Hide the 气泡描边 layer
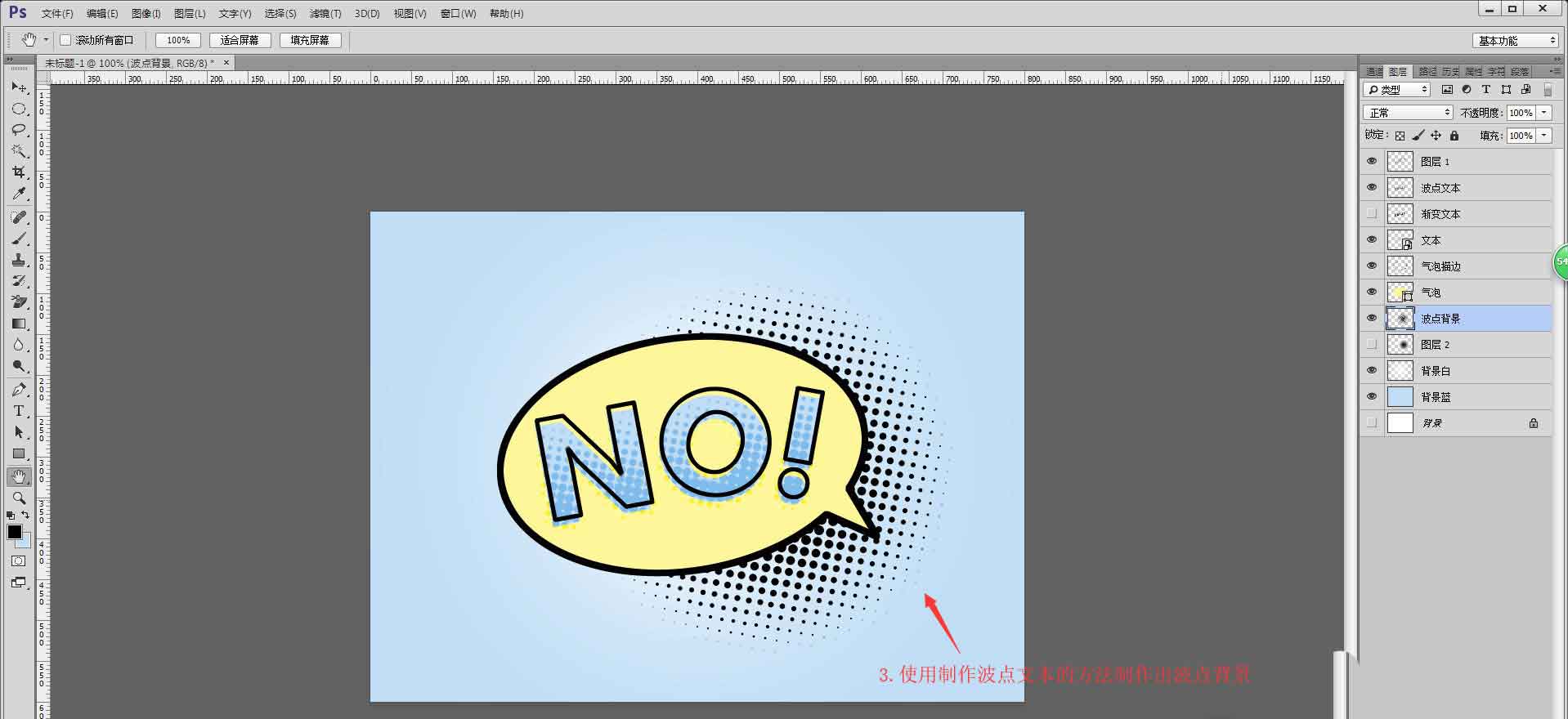 [1372, 266]
